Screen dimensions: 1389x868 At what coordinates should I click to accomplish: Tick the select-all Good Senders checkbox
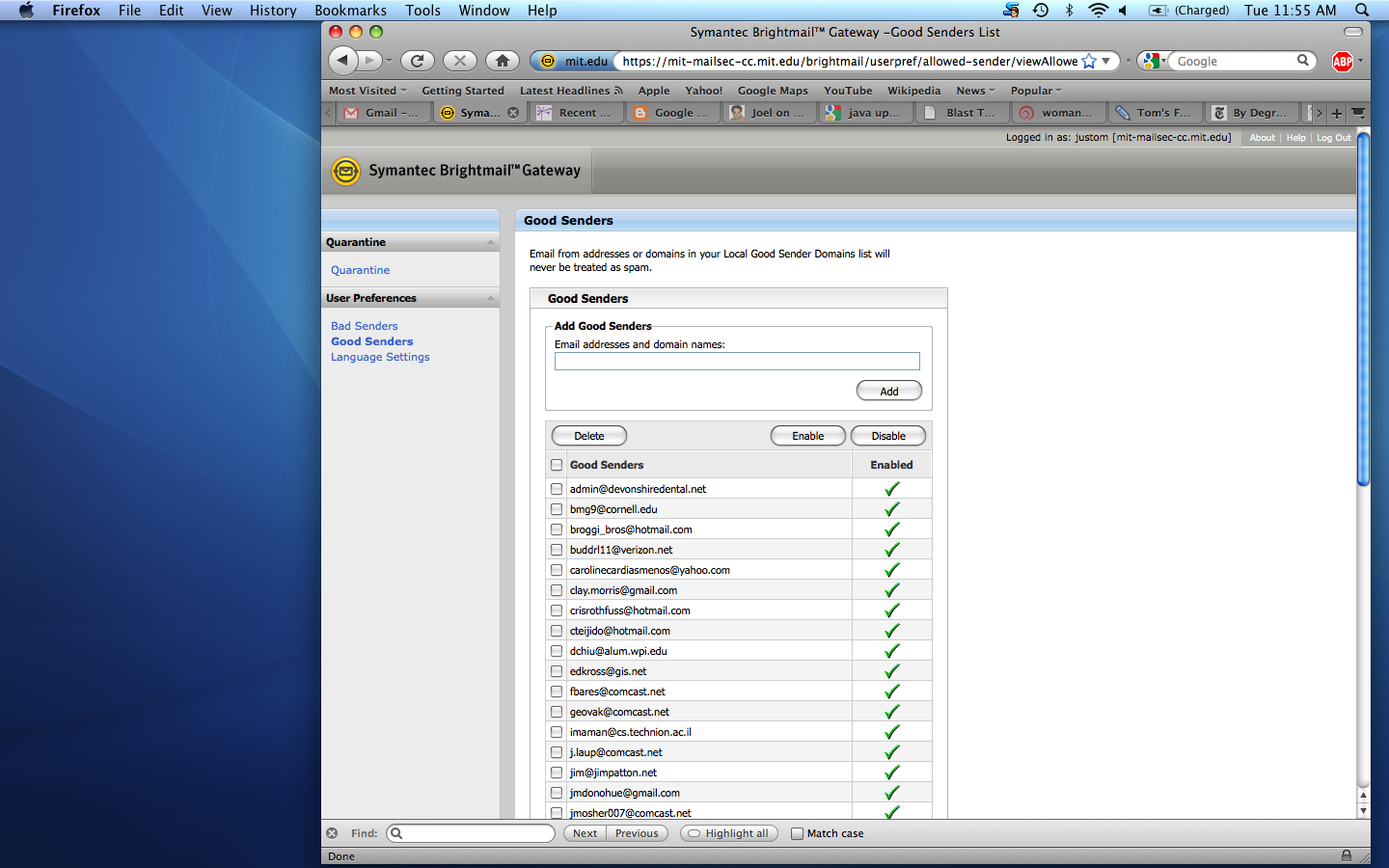click(x=557, y=465)
